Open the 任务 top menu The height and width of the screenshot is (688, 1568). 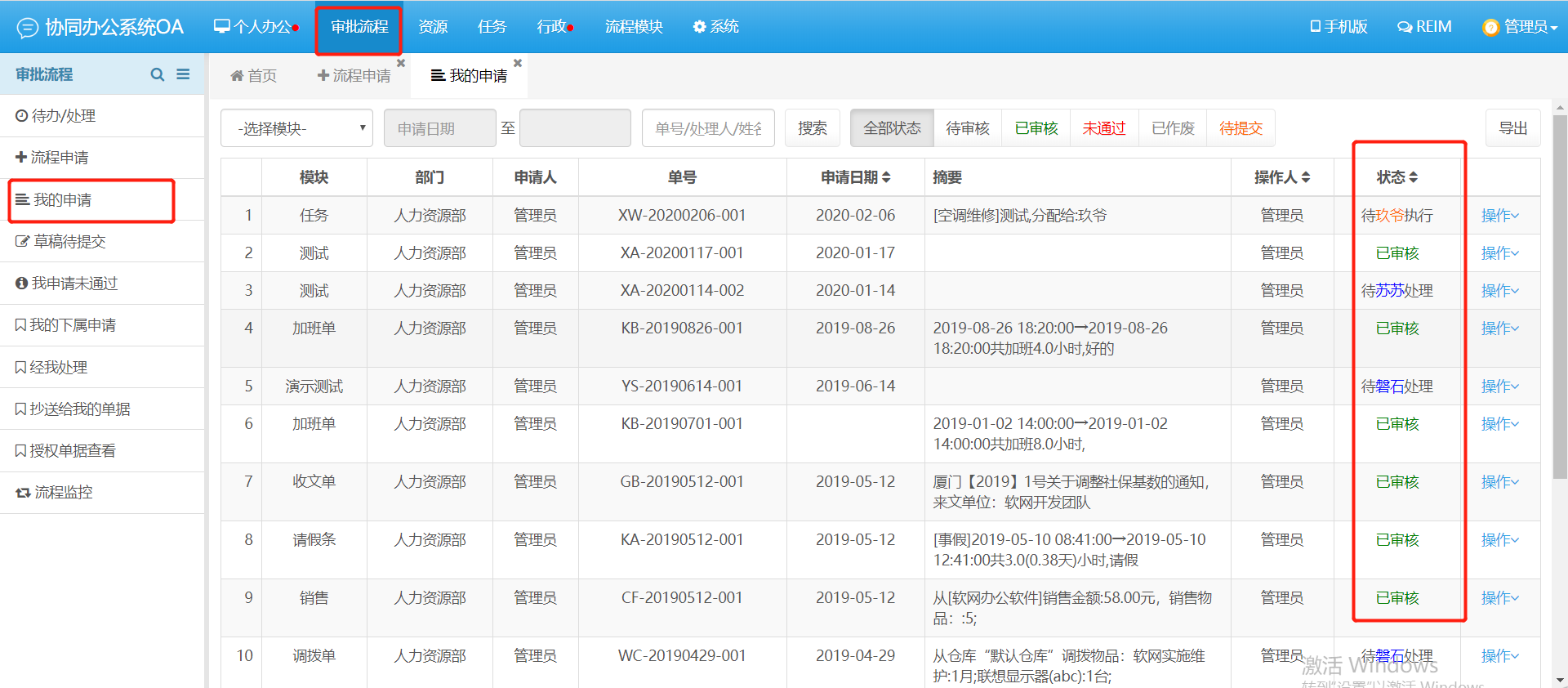click(492, 27)
